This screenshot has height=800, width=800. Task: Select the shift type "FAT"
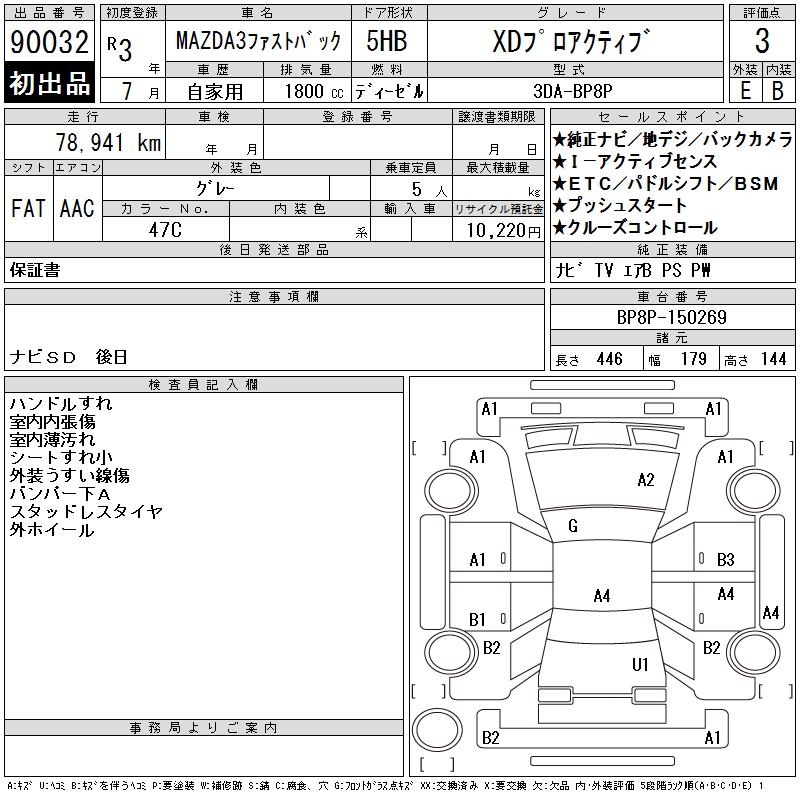29,208
